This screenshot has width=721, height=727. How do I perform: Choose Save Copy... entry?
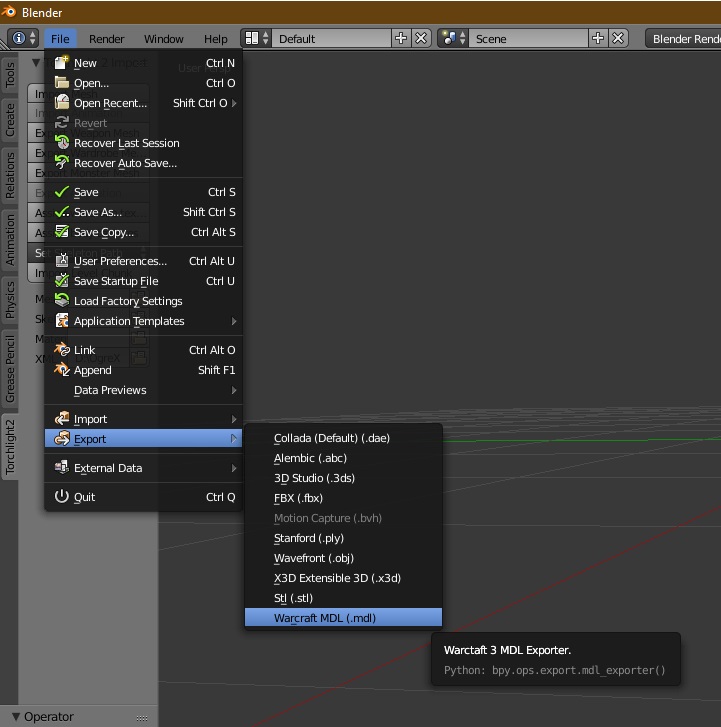(x=144, y=232)
